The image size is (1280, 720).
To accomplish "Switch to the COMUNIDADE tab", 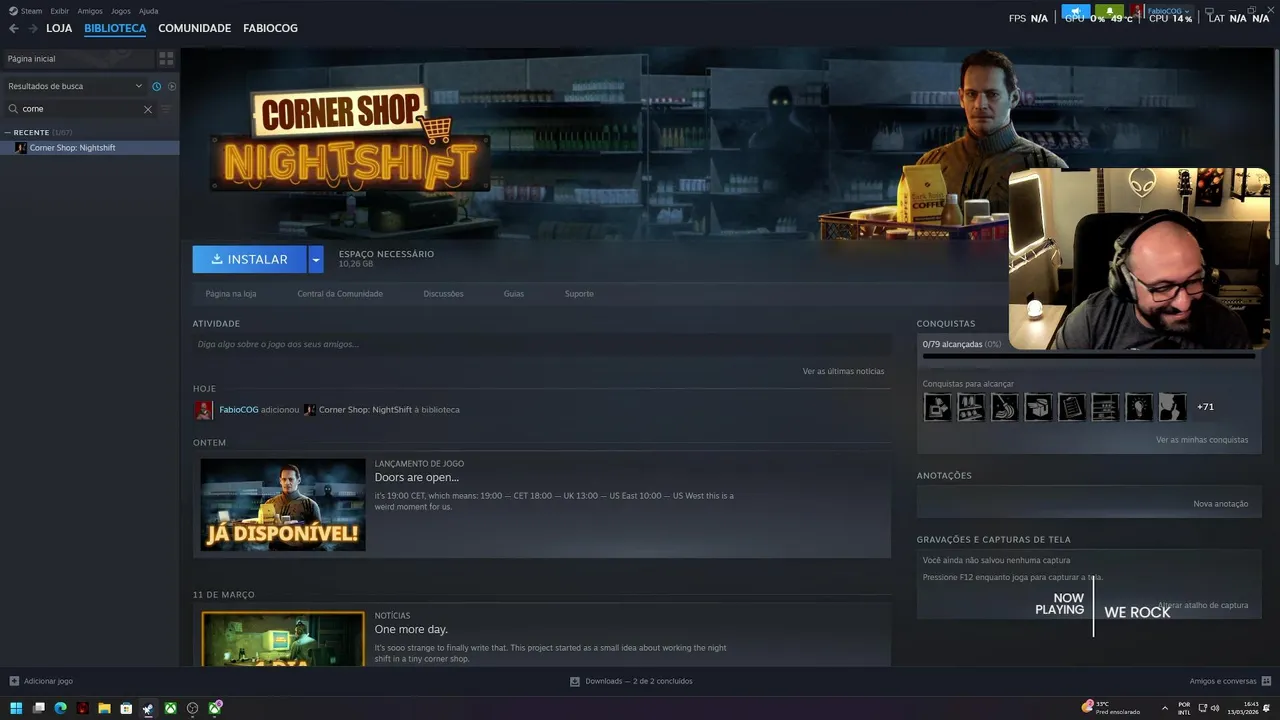I will 194,28.
